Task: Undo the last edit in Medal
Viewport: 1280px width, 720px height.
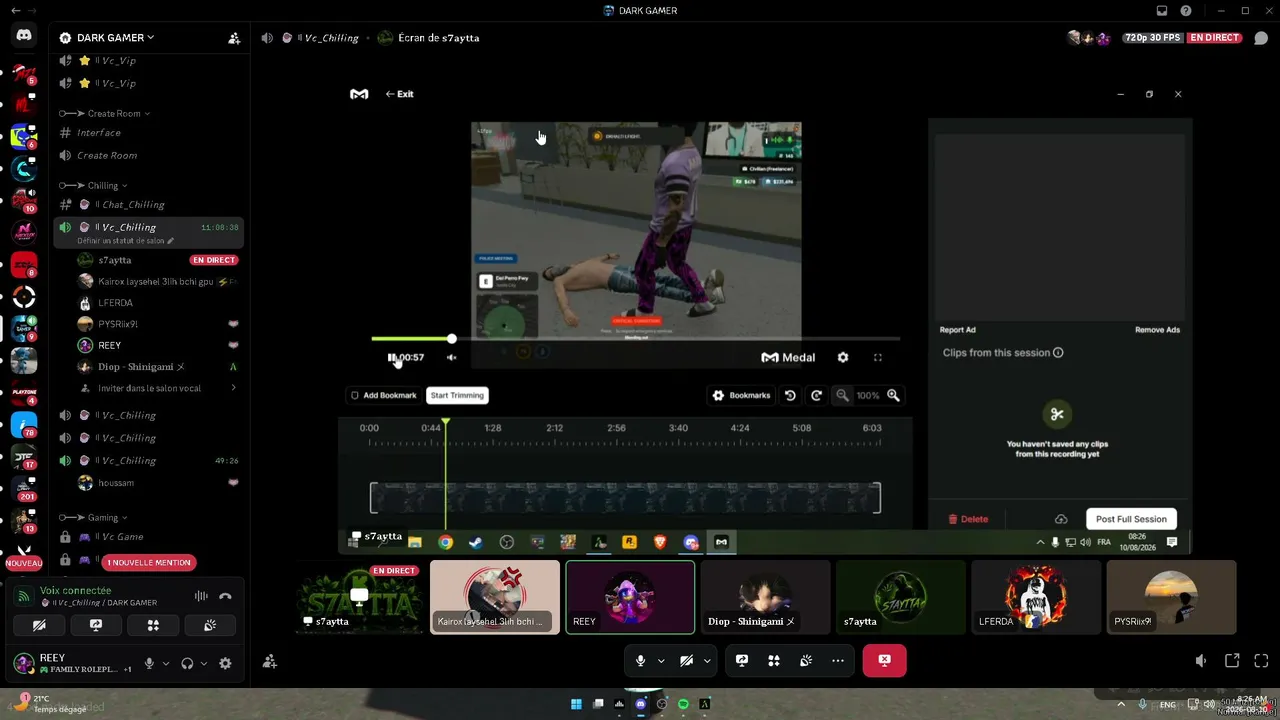Action: pos(790,395)
